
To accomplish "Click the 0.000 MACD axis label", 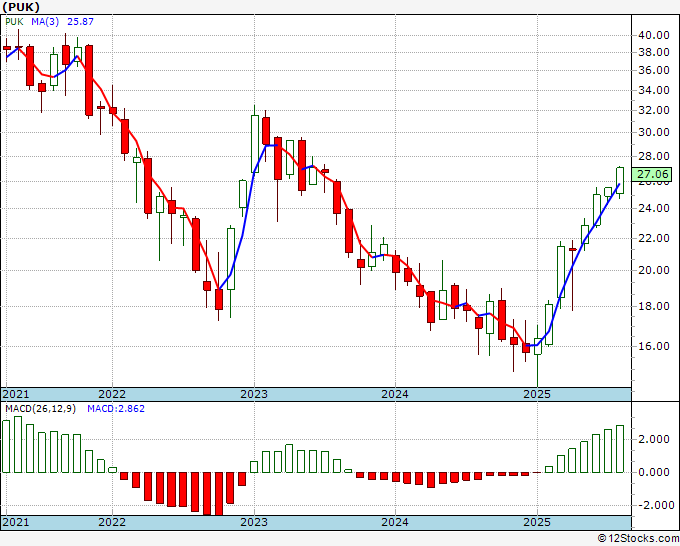I will (x=654, y=472).
